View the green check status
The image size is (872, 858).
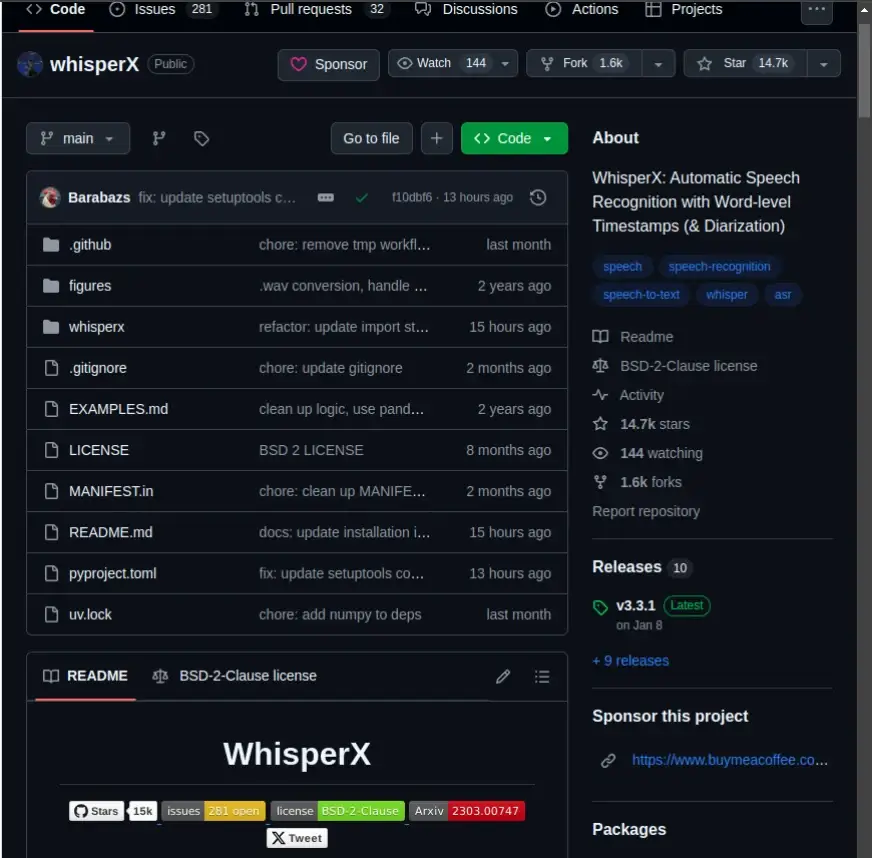[x=361, y=197]
